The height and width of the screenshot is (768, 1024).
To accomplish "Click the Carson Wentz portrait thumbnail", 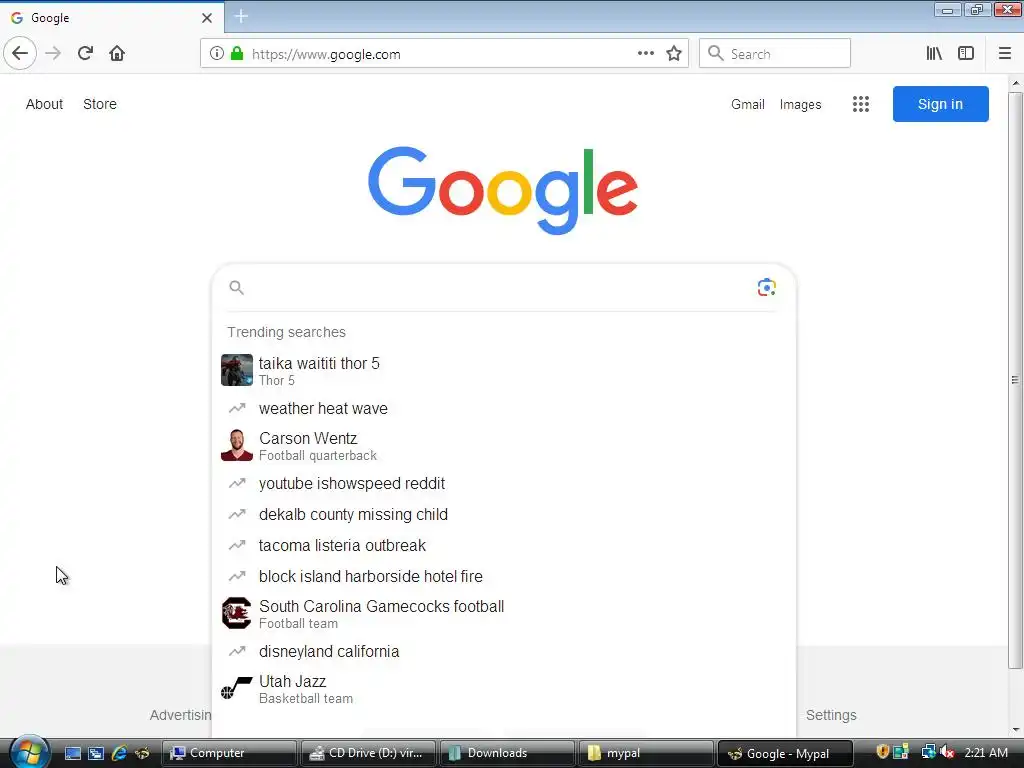I will coord(236,445).
